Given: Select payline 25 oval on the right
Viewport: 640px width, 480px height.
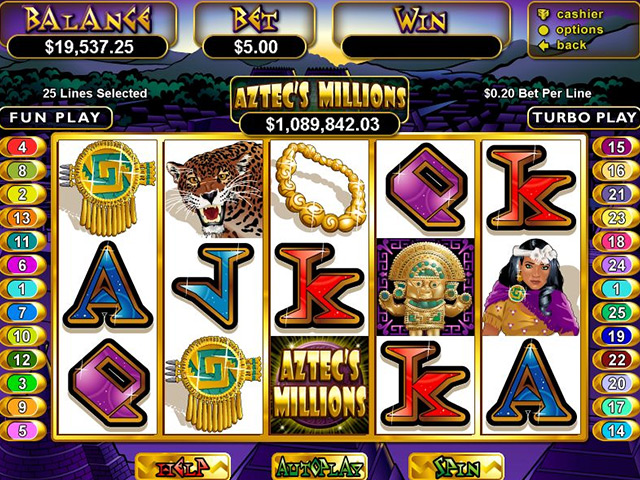Looking at the screenshot, I should pos(616,313).
